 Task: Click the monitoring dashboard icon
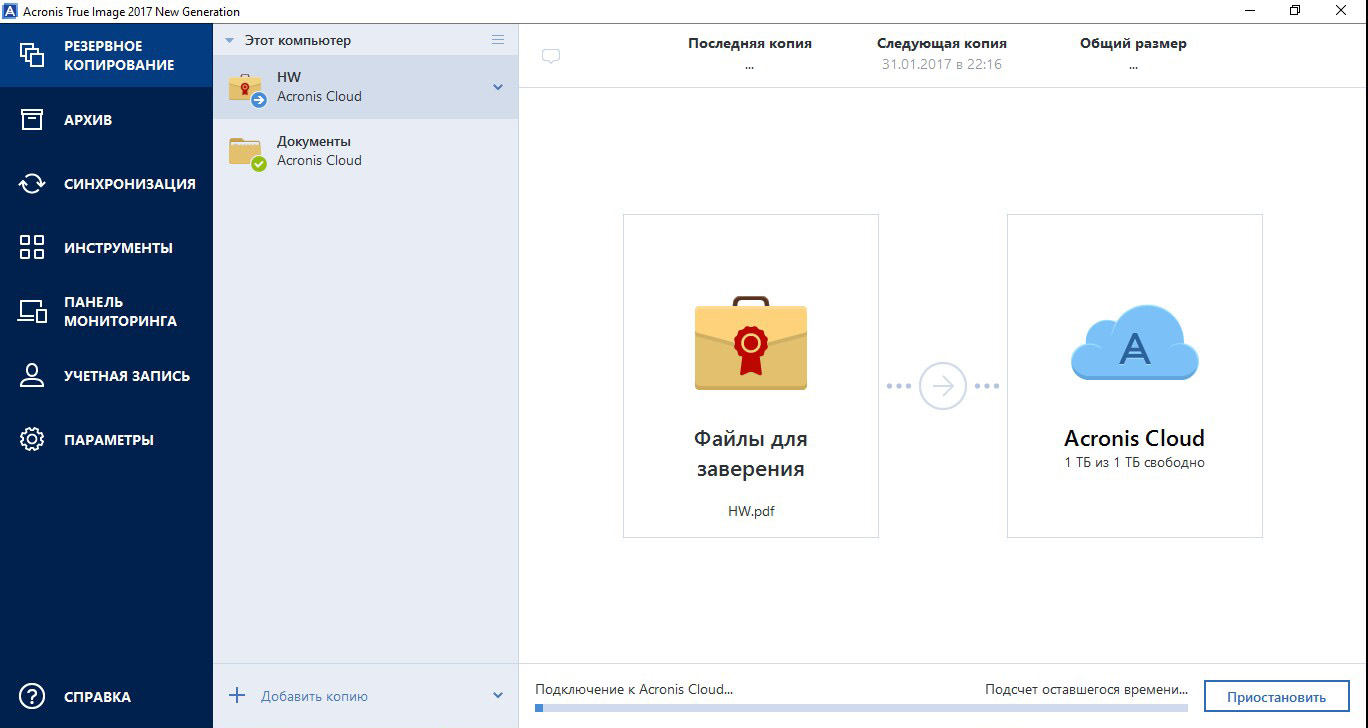click(x=32, y=311)
